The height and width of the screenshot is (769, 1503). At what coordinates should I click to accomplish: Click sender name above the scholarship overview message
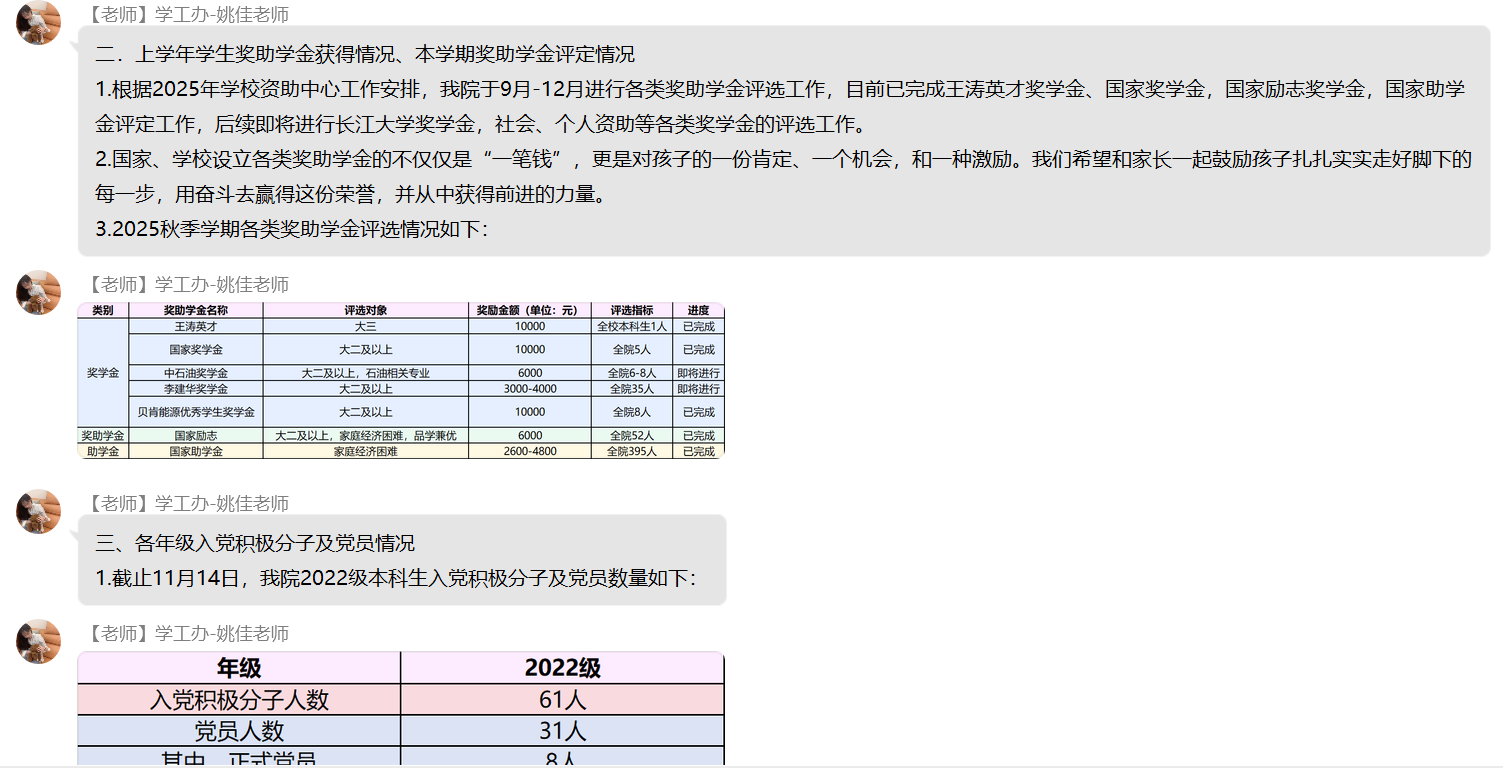point(187,14)
